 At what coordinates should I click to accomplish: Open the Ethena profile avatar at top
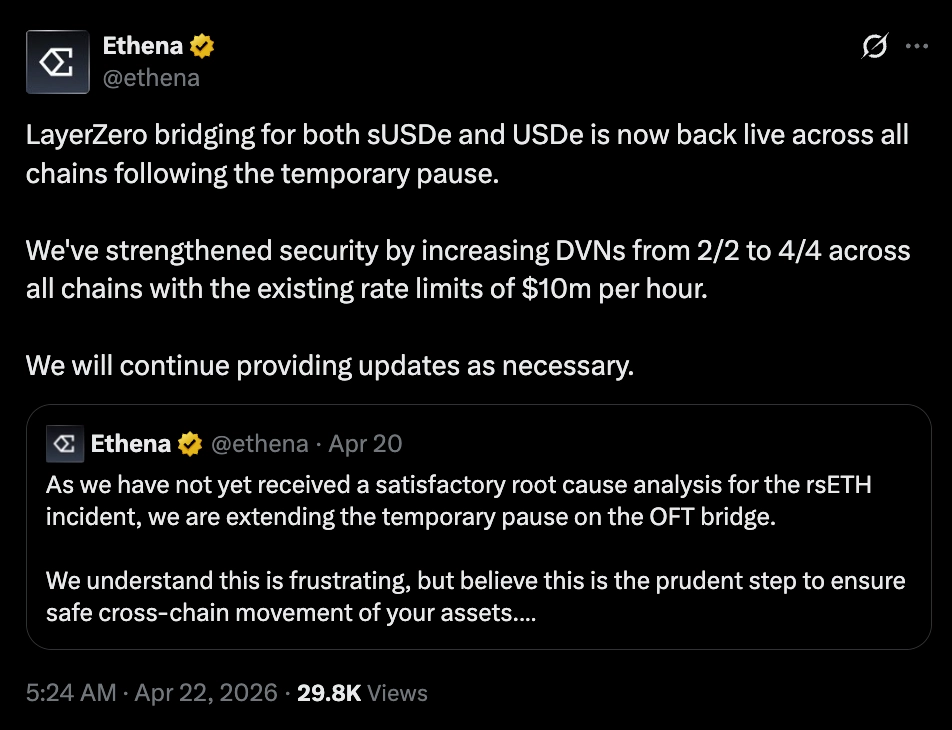tap(59, 61)
